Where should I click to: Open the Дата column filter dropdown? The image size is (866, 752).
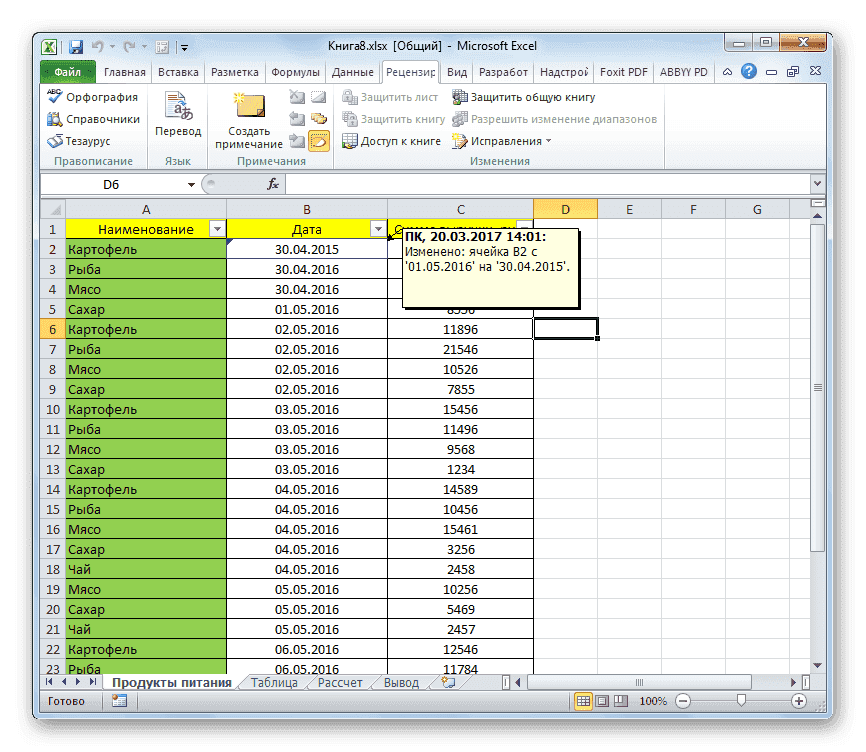(378, 229)
